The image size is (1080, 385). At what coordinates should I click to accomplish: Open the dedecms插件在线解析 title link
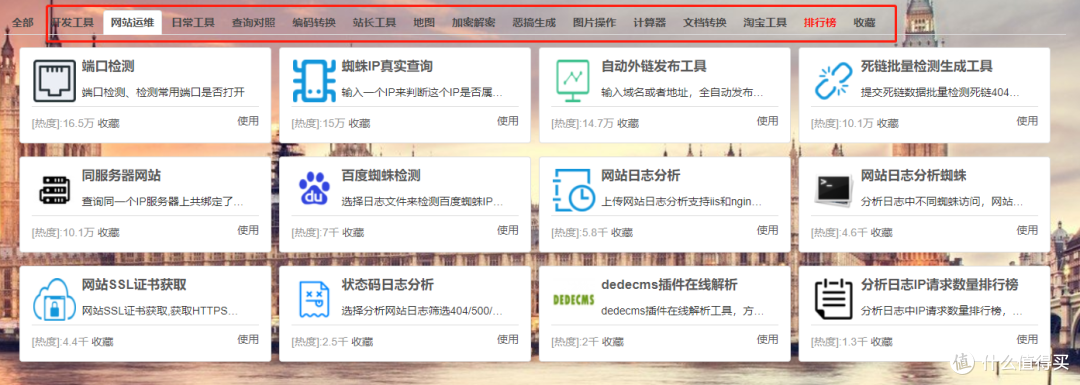tap(669, 285)
